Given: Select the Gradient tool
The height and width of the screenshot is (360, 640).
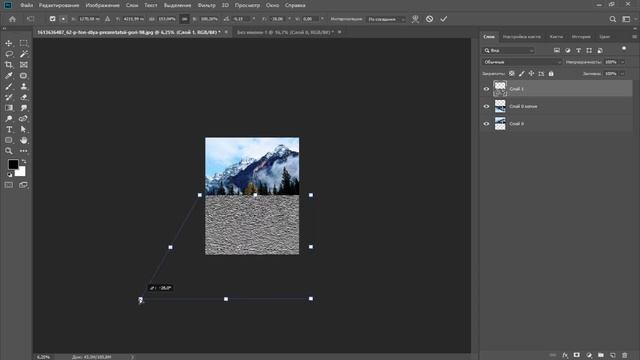Looking at the screenshot, I should 9,108.
